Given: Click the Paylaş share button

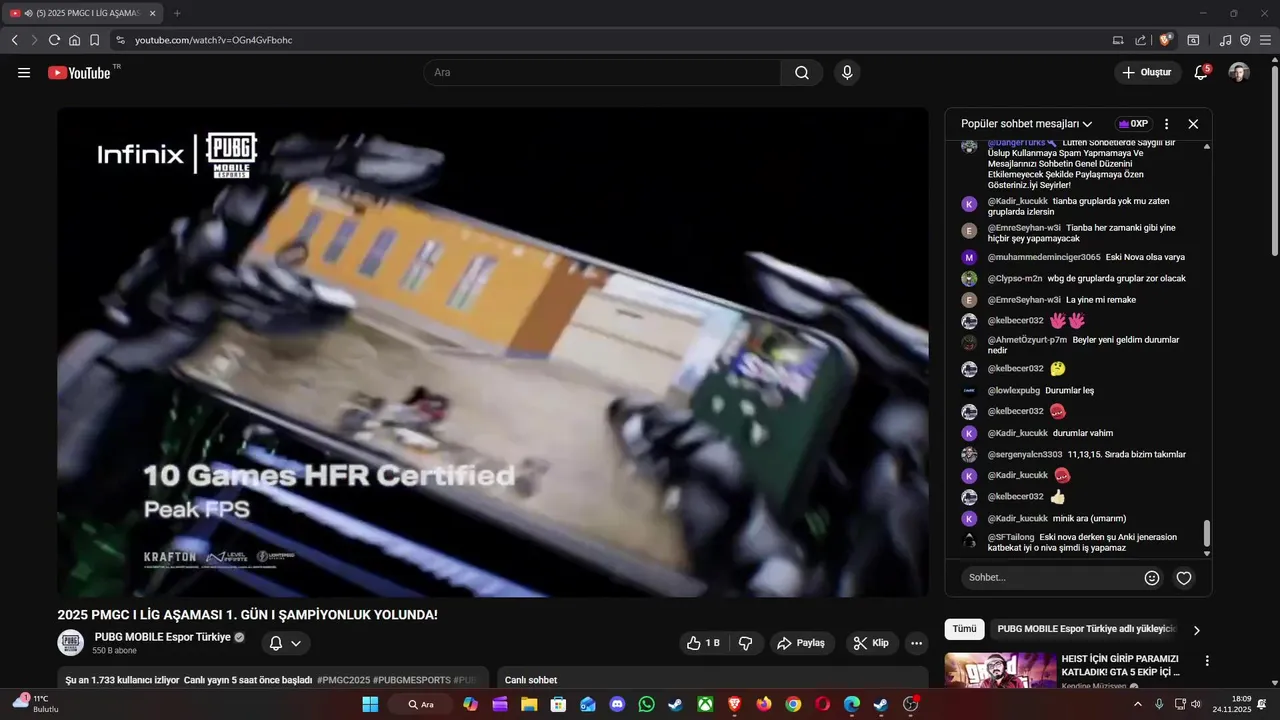Looking at the screenshot, I should pyautogui.click(x=801, y=643).
